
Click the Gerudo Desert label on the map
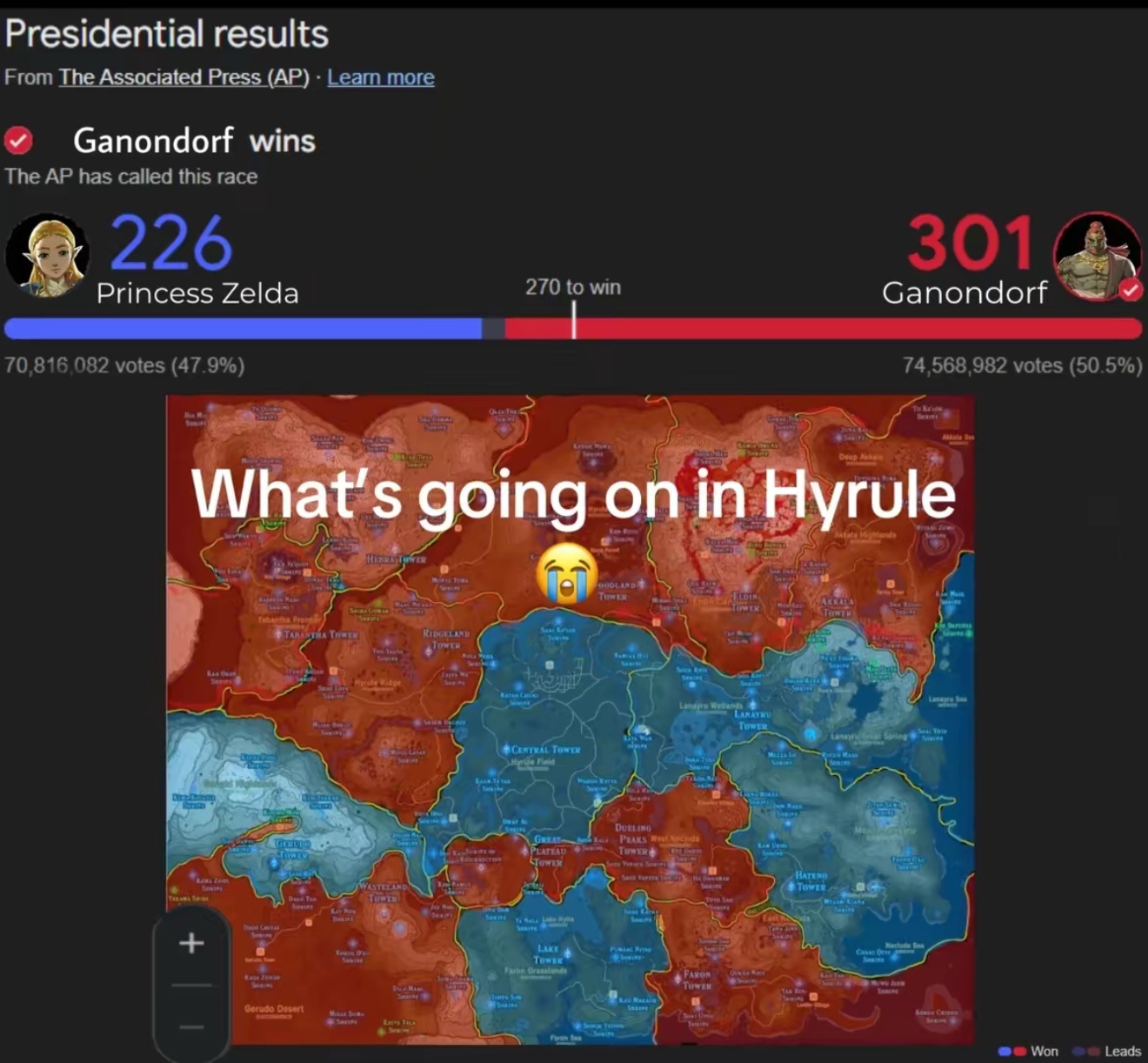(x=274, y=1009)
